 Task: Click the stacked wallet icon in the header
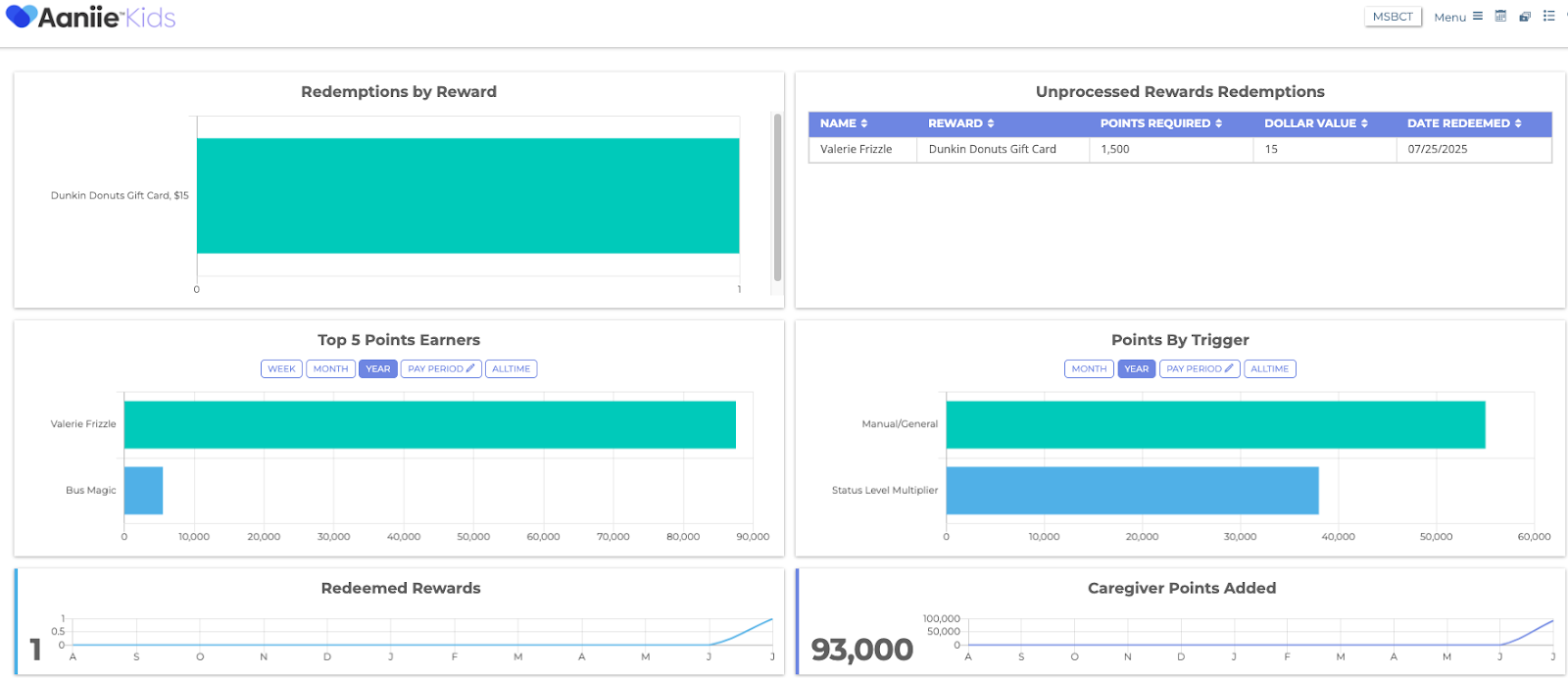tap(1525, 17)
